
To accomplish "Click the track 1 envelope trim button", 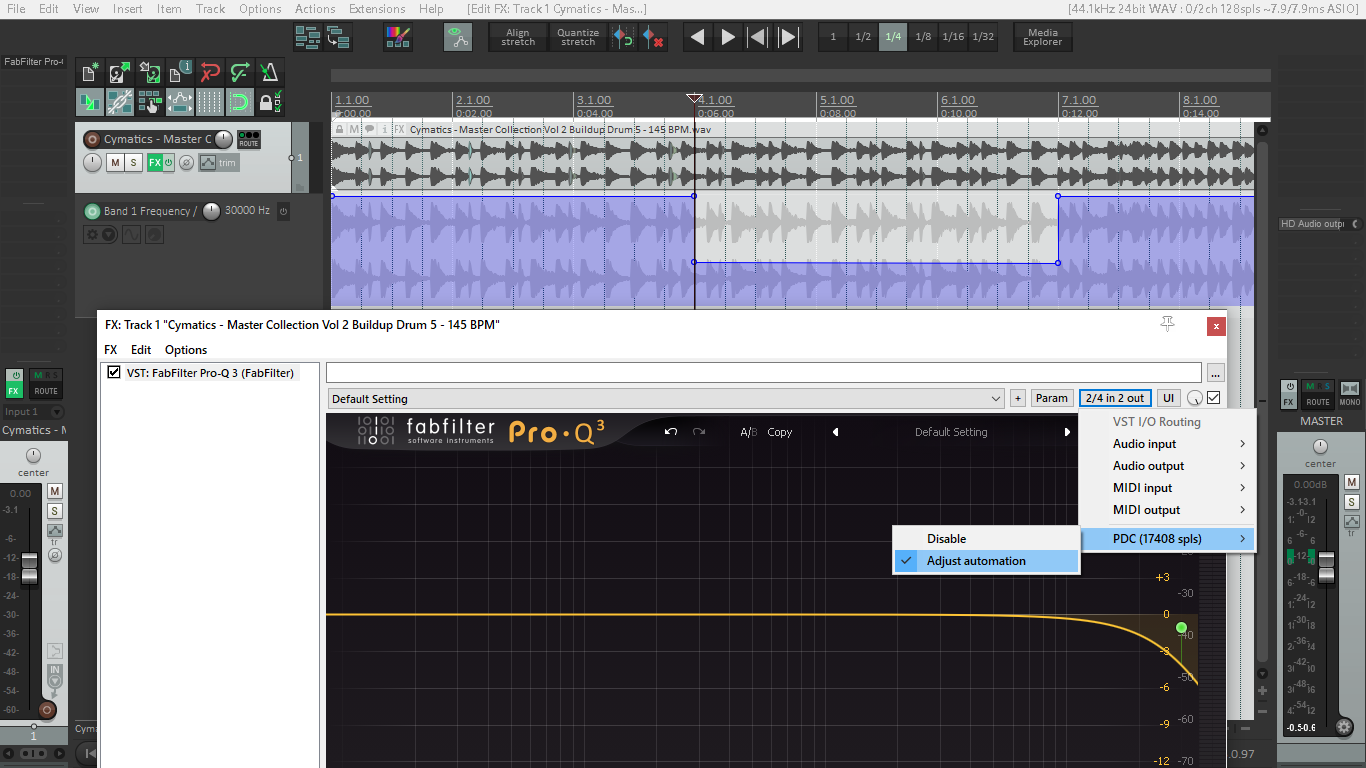I will point(219,163).
